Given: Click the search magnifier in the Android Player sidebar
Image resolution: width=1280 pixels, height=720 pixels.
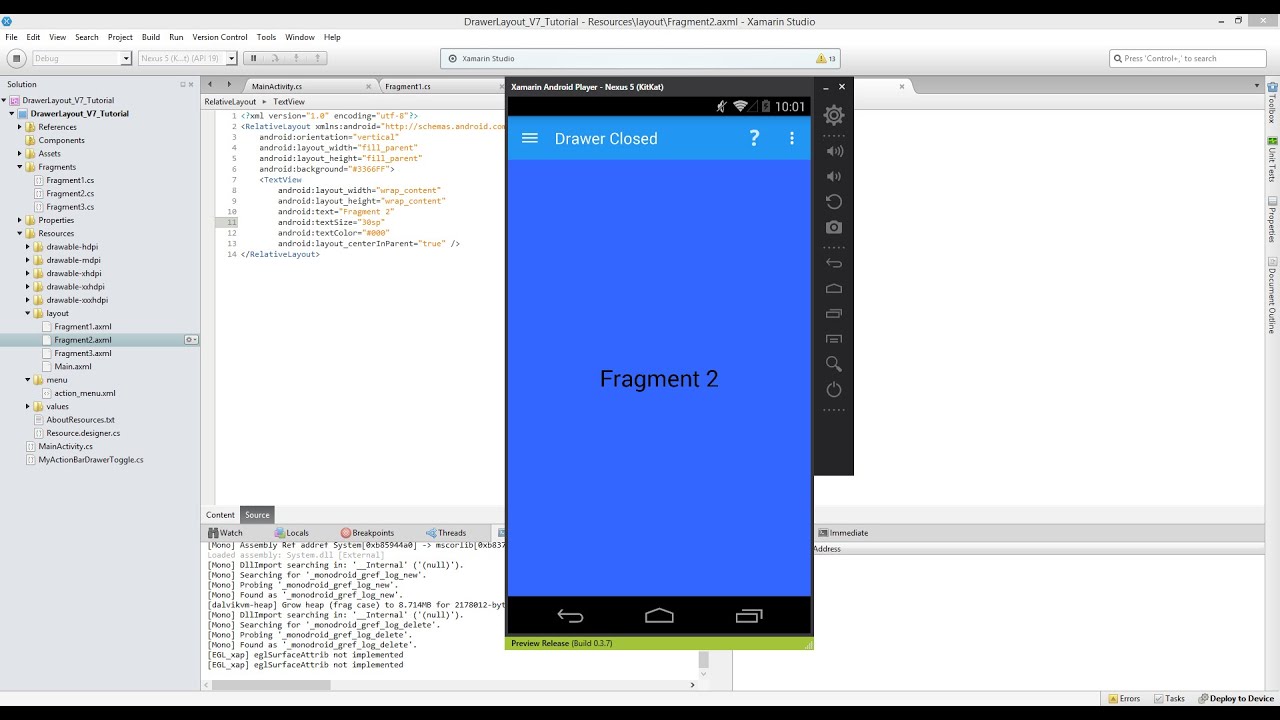Looking at the screenshot, I should (x=834, y=364).
